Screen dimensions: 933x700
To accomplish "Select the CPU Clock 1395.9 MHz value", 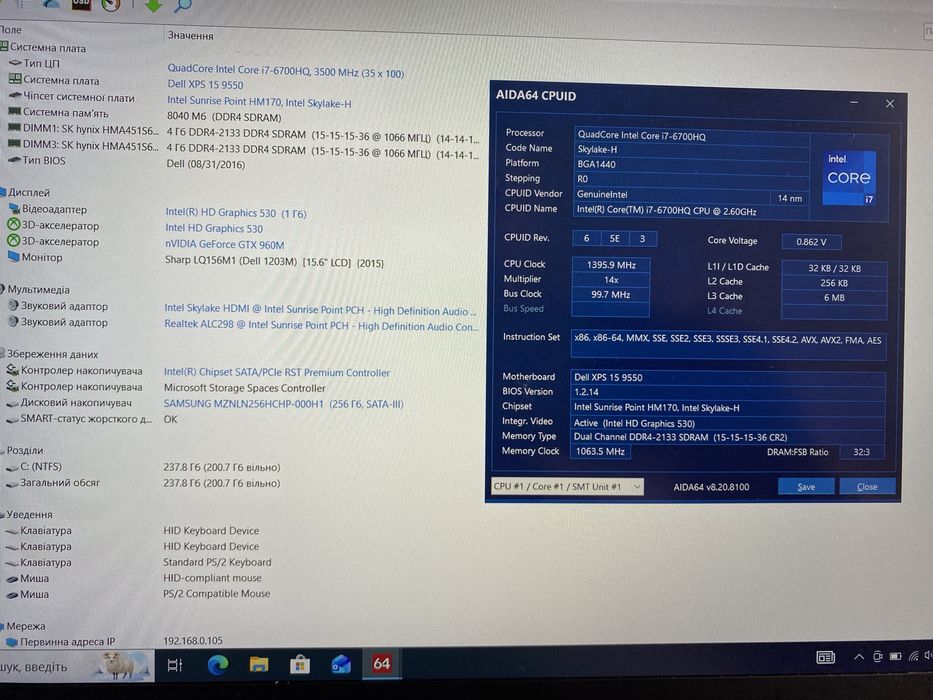I will click(x=611, y=265).
